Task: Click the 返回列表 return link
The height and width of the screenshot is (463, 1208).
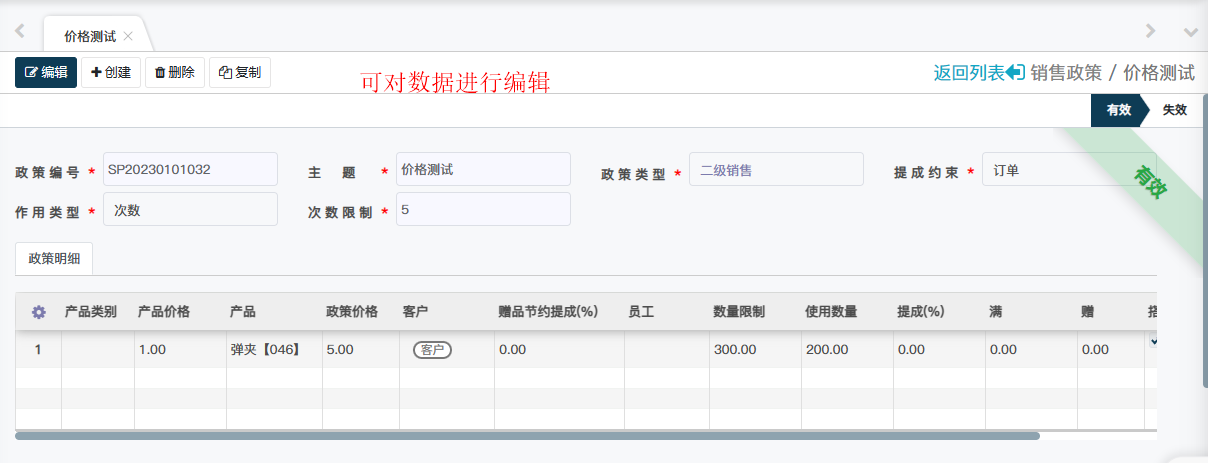Action: coord(978,72)
